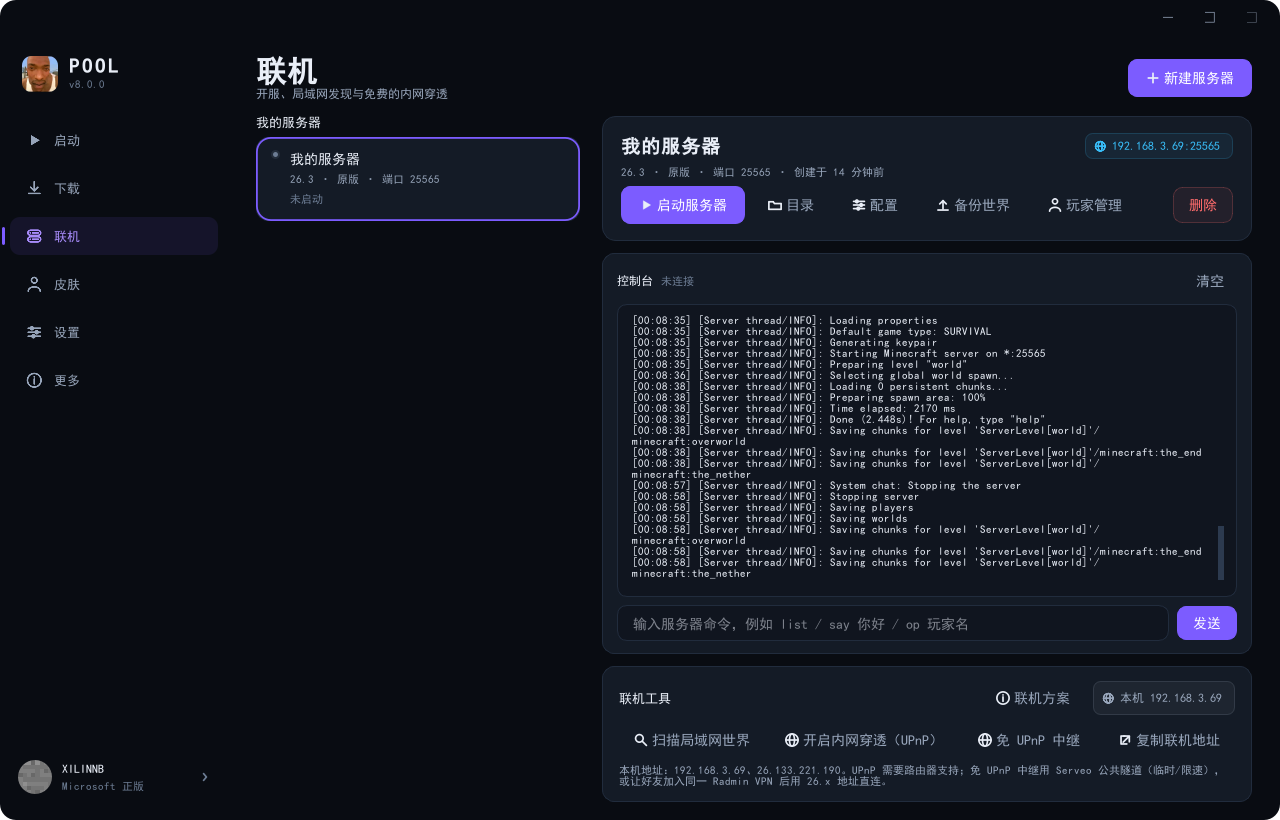Click the 我的服务器 section heading above the list
Image resolution: width=1280 pixels, height=820 pixels.
pos(288,122)
